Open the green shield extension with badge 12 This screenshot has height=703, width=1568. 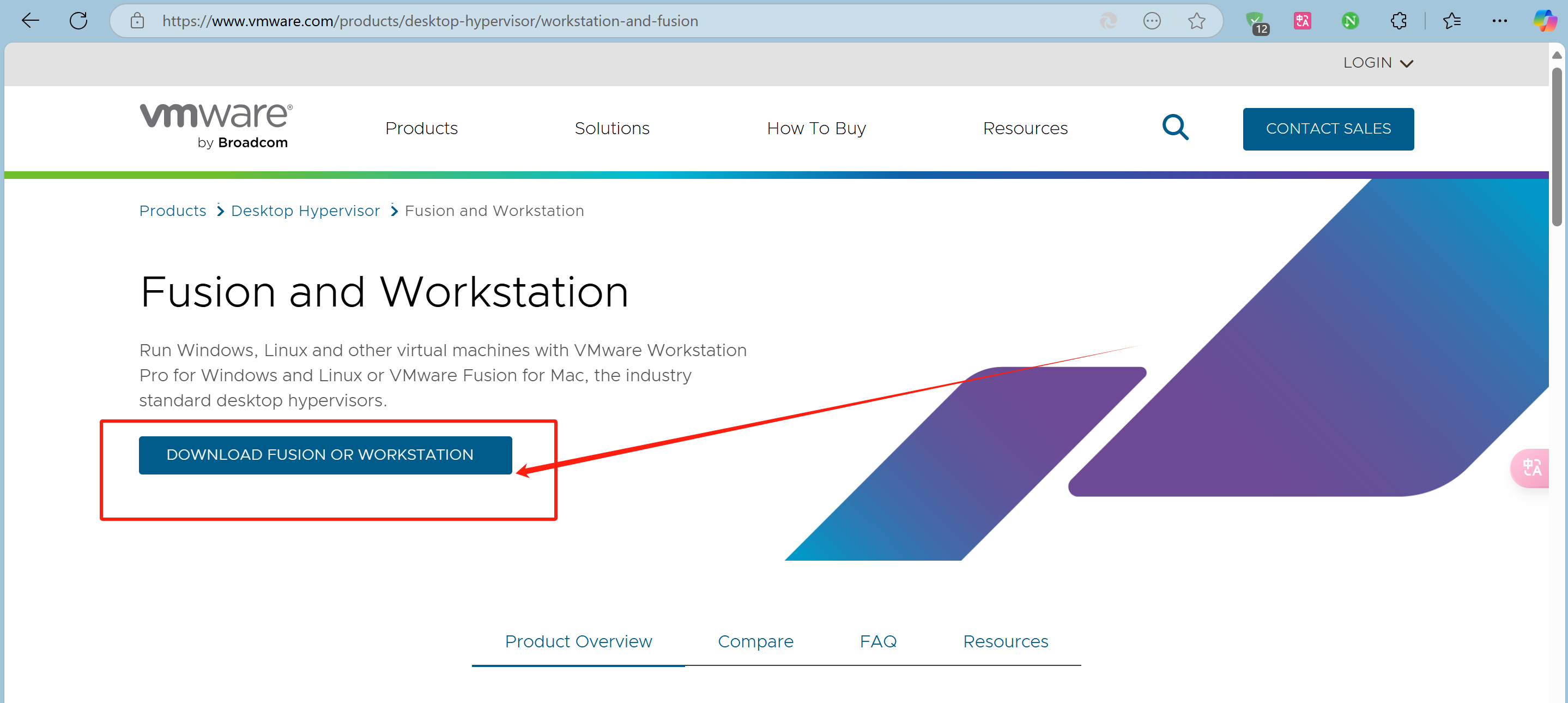tap(1255, 22)
